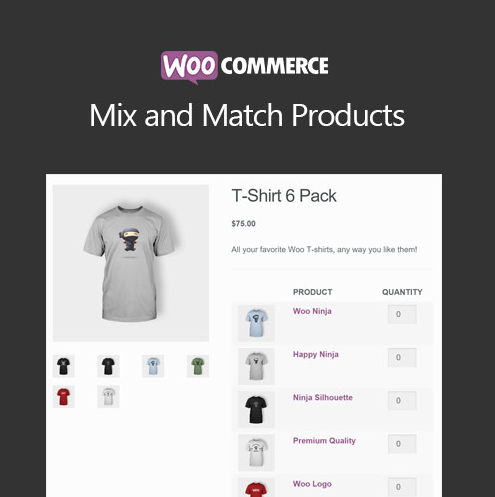Open the Premium Quality product link

tap(324, 441)
